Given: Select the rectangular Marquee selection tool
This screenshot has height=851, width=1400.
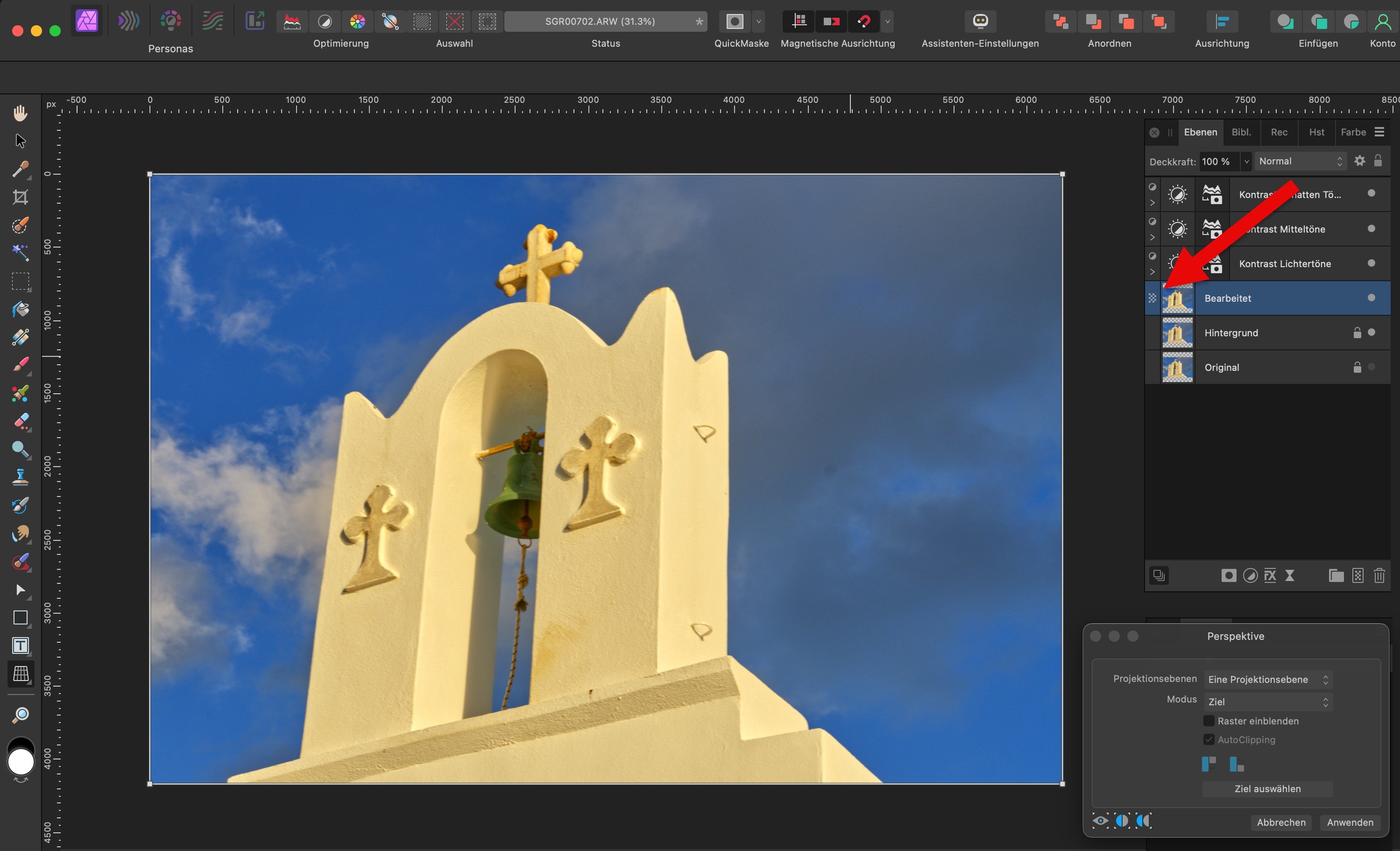Looking at the screenshot, I should pos(21,281).
